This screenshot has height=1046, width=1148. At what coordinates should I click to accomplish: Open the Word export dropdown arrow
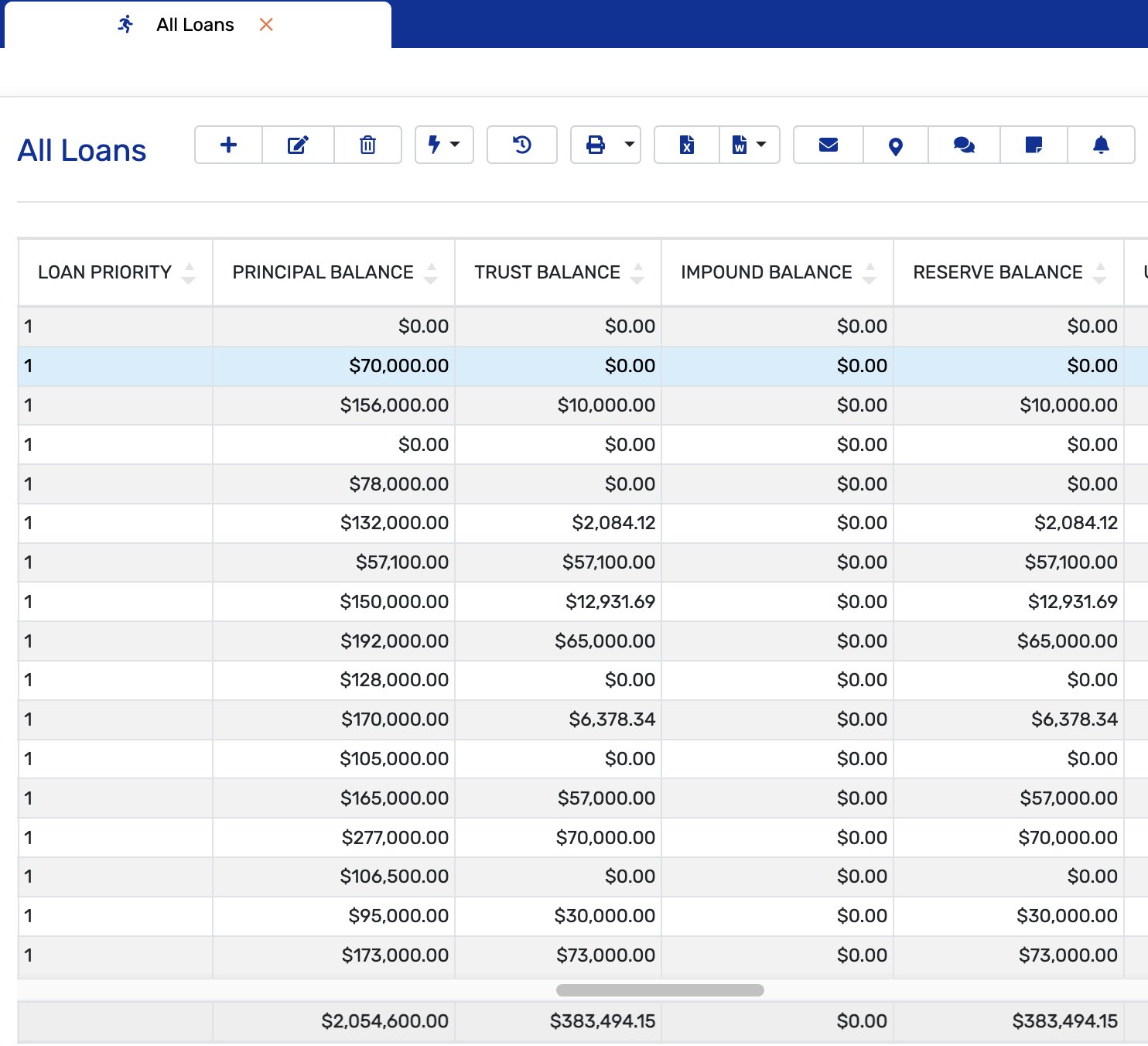762,144
